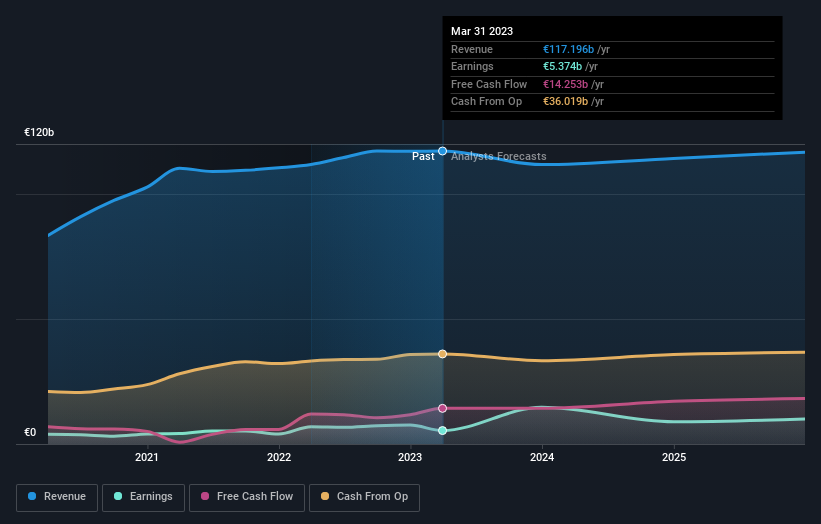Image resolution: width=821 pixels, height=524 pixels.
Task: Toggle the Cash From Op legend button
Action: click(364, 497)
